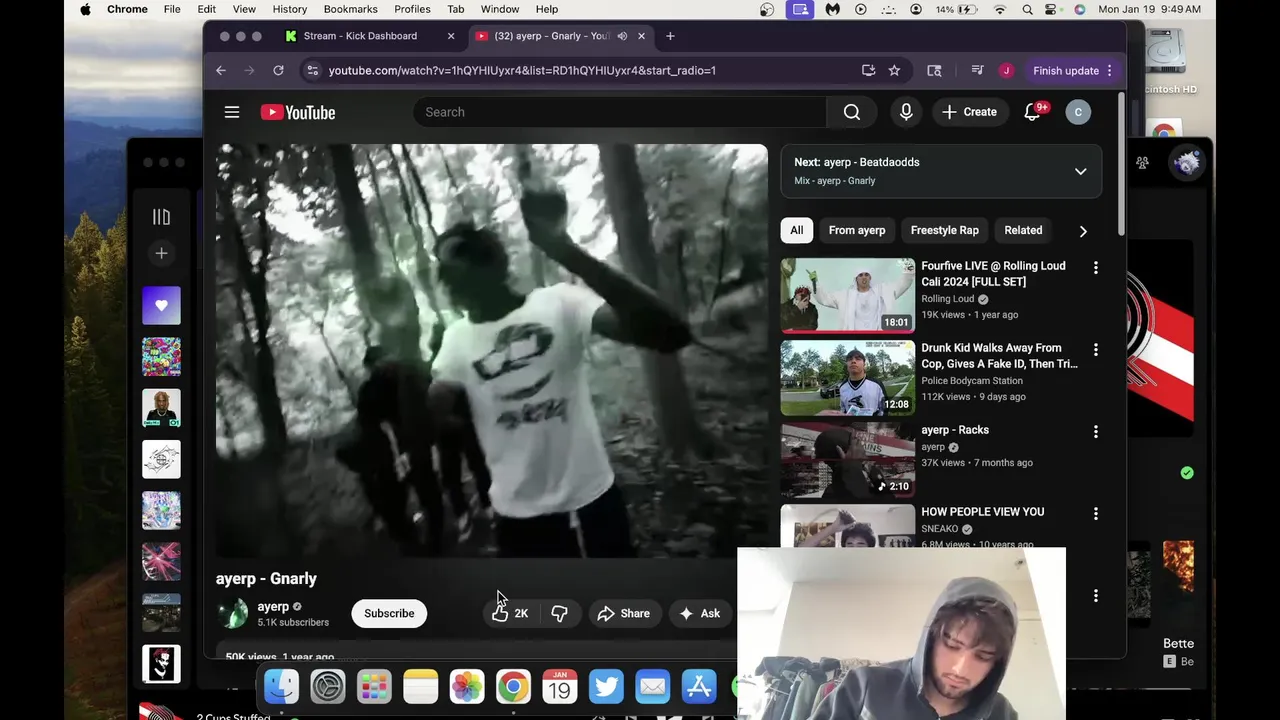This screenshot has height=720, width=1280.
Task: Open Wi-Fi status in the menu bar
Action: pos(1000,9)
